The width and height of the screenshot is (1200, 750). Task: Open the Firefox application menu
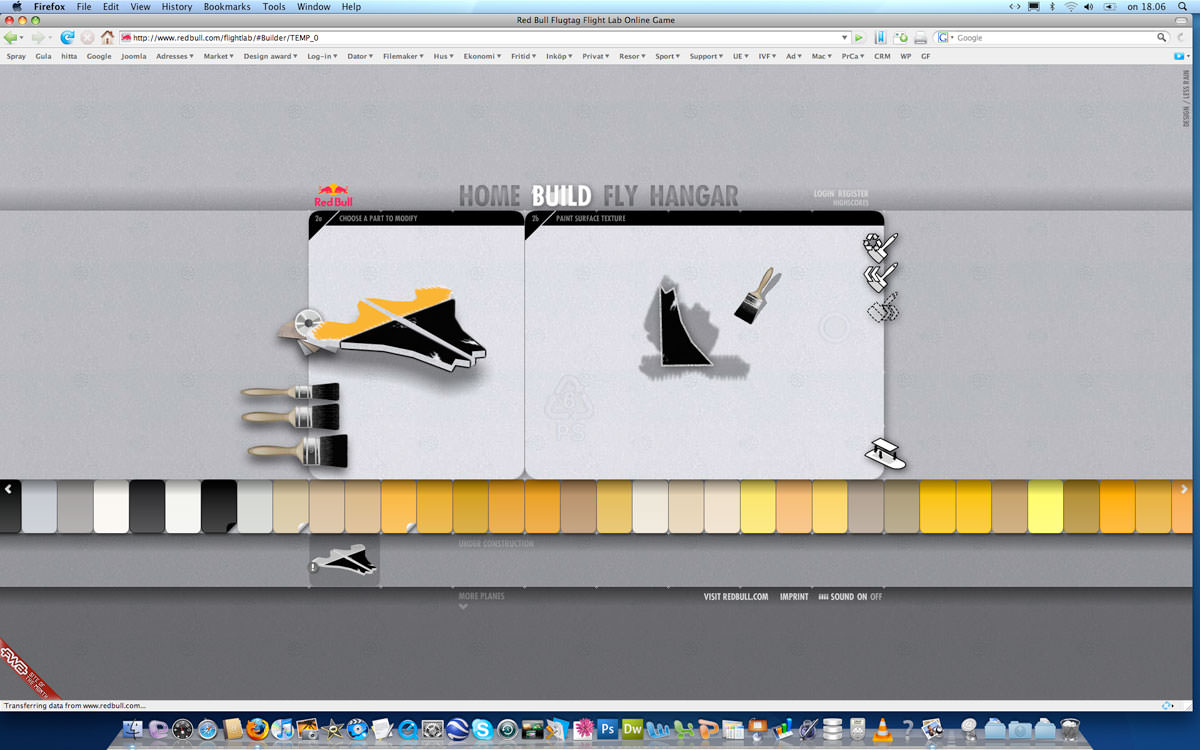(x=49, y=7)
